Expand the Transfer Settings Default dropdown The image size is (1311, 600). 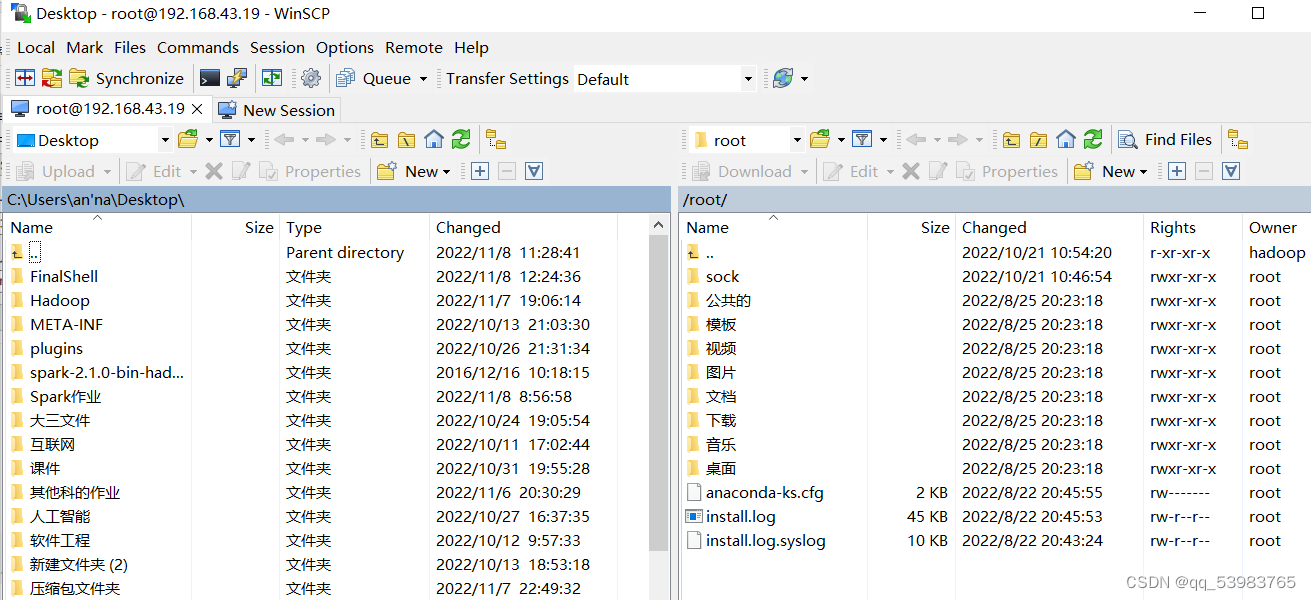(748, 79)
